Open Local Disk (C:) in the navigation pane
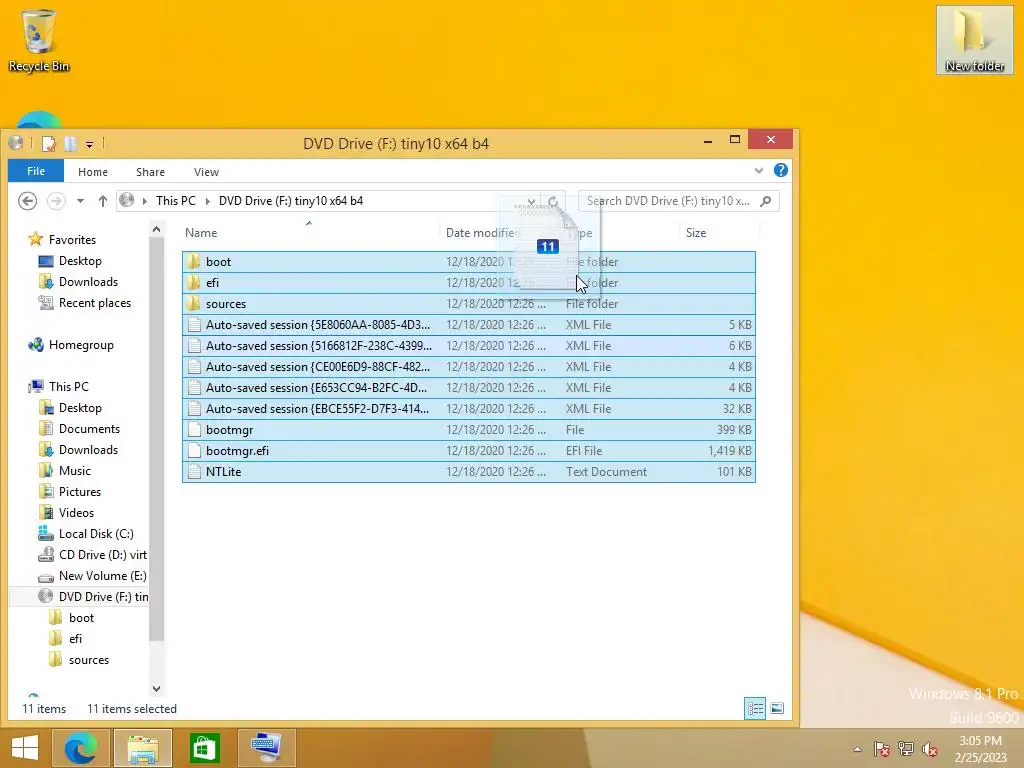Screen dimensions: 1024x768 pos(96,534)
